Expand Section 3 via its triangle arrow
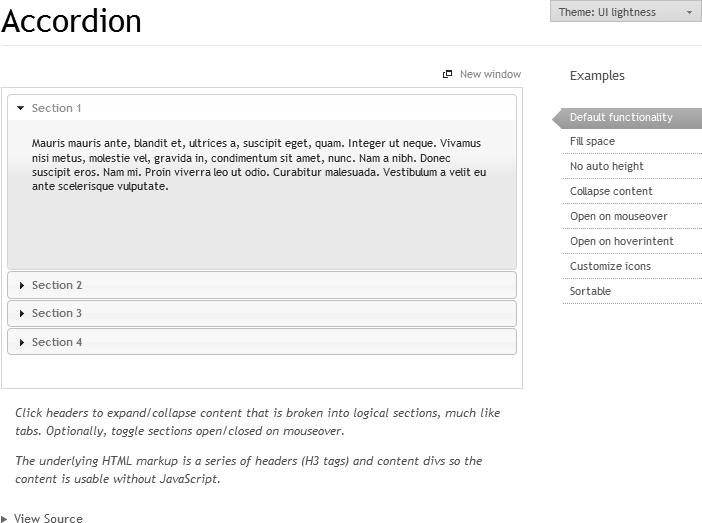This screenshot has width=702, height=523. pos(21,313)
